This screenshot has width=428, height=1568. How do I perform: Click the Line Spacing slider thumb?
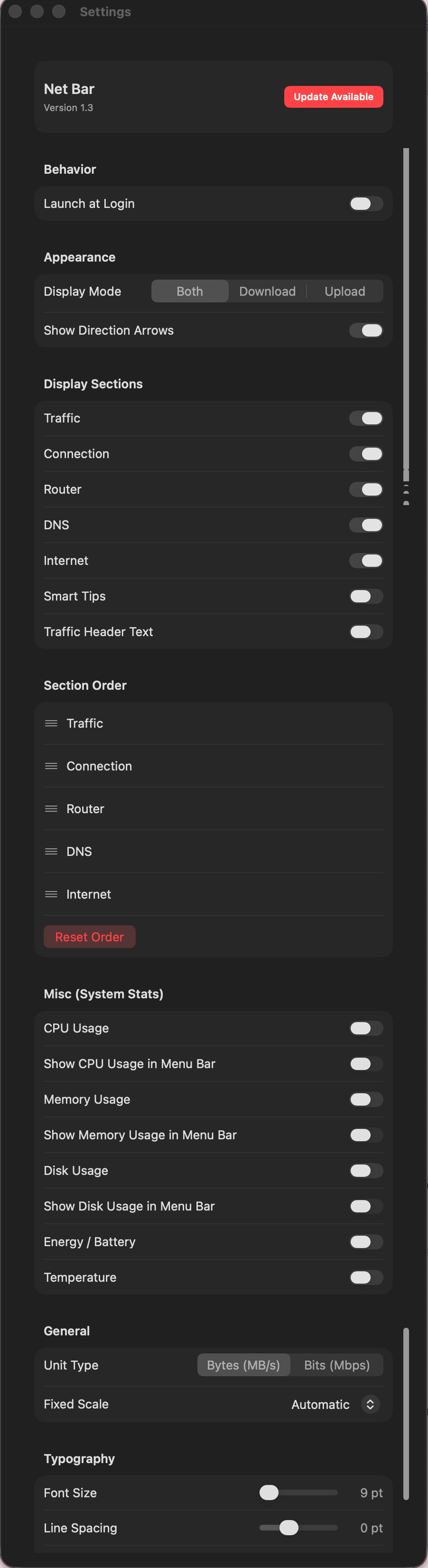point(288,1528)
